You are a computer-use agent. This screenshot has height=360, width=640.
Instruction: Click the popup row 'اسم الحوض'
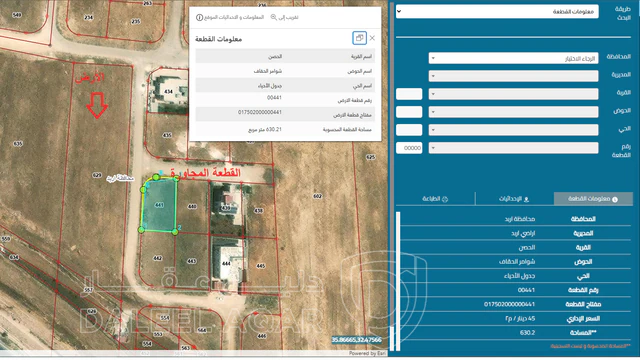tap(285, 71)
